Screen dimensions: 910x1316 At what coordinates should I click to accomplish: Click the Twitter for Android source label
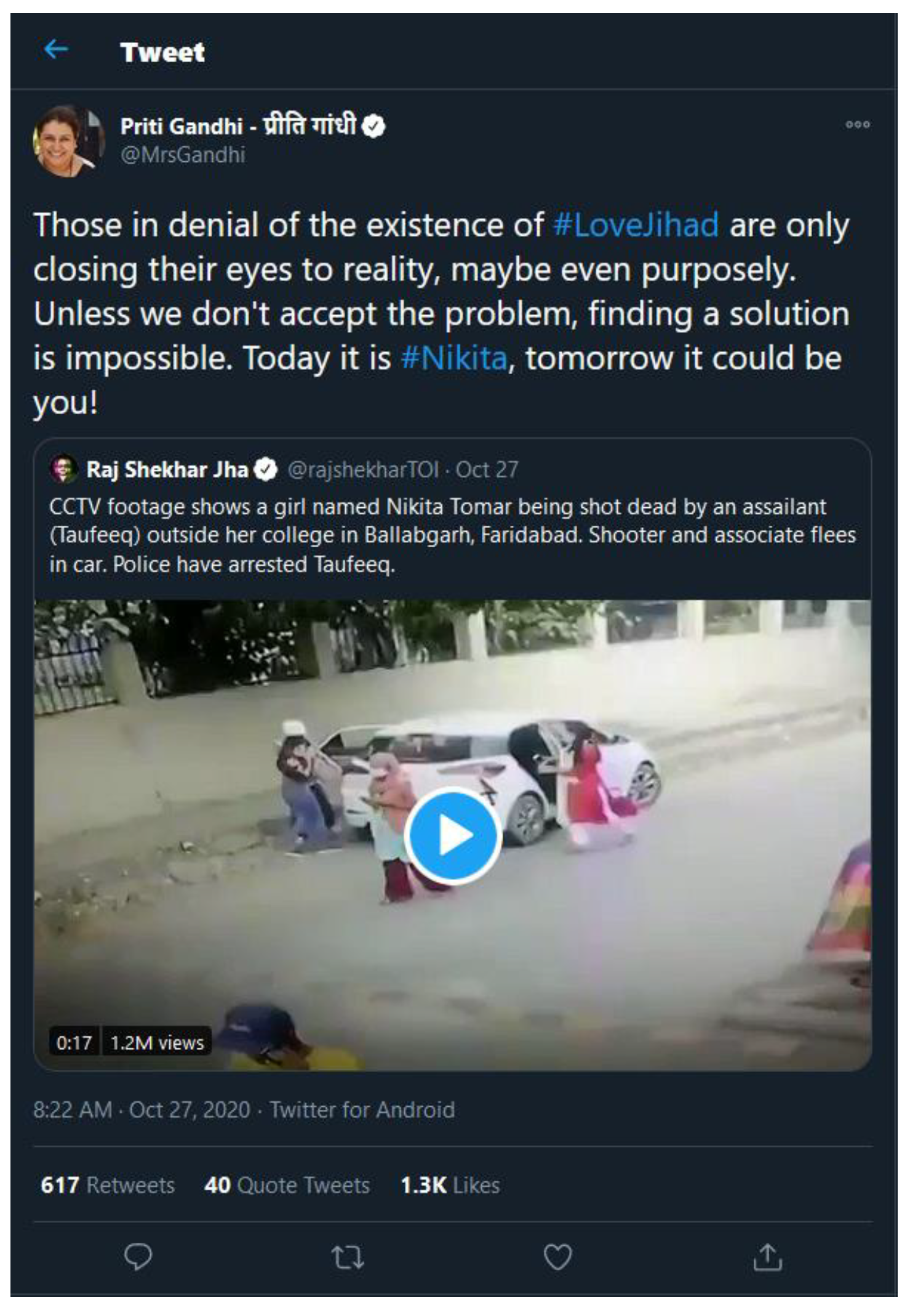click(362, 1110)
